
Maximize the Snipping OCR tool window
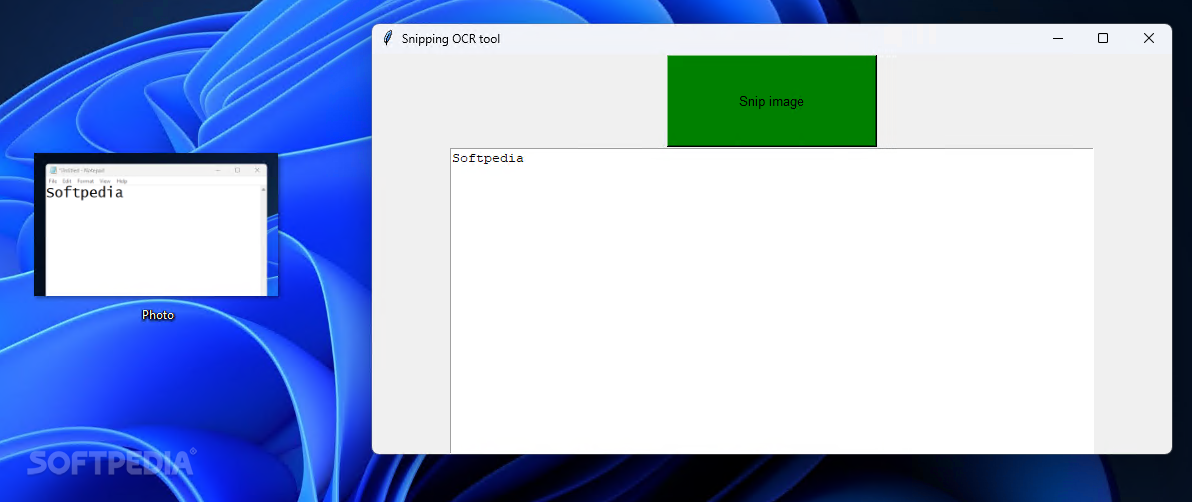point(1102,38)
